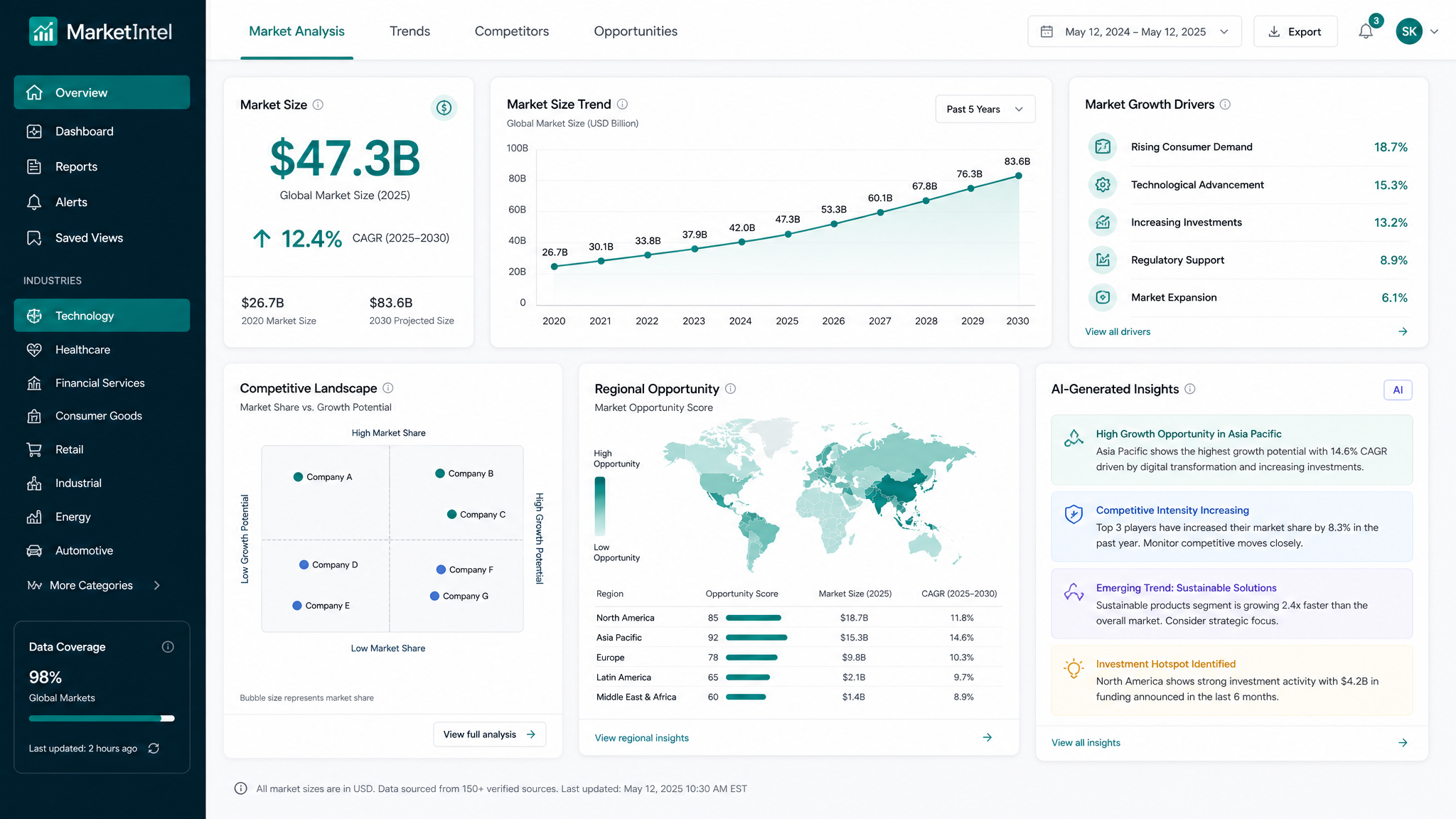Click the CAGR upward arrow icon
This screenshot has height=819, width=1456.
(x=262, y=238)
